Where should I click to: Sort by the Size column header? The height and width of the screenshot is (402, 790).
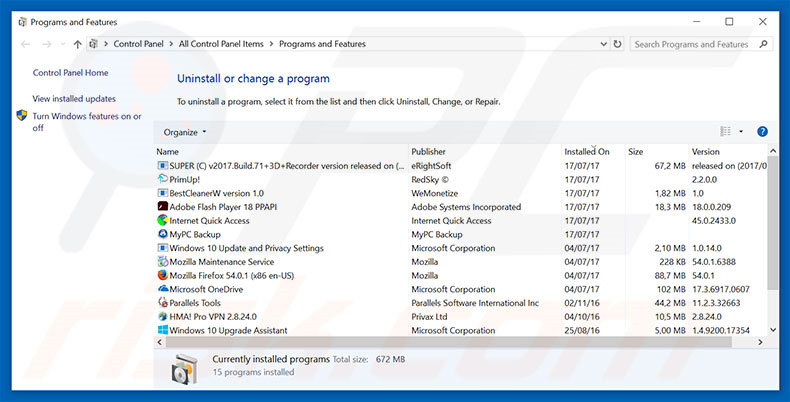(657, 152)
